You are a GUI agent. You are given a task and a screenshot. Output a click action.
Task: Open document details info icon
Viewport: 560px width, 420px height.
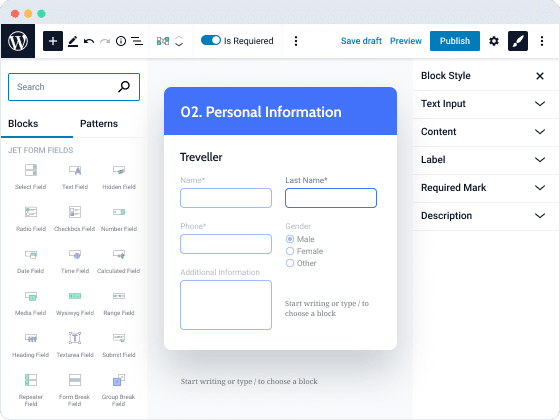tap(121, 41)
